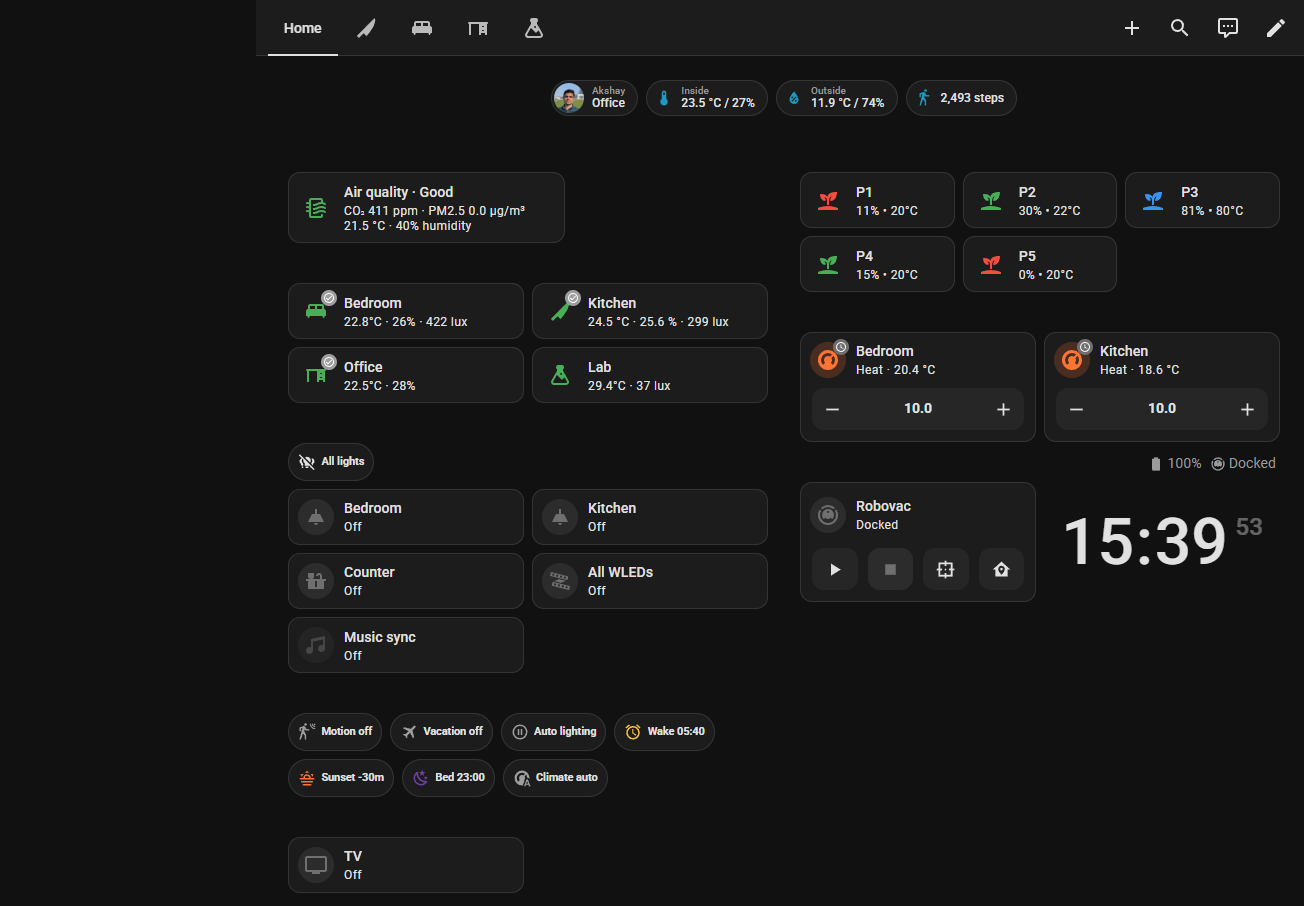
Task: Open the 2,493 steps chip
Action: pyautogui.click(x=961, y=98)
